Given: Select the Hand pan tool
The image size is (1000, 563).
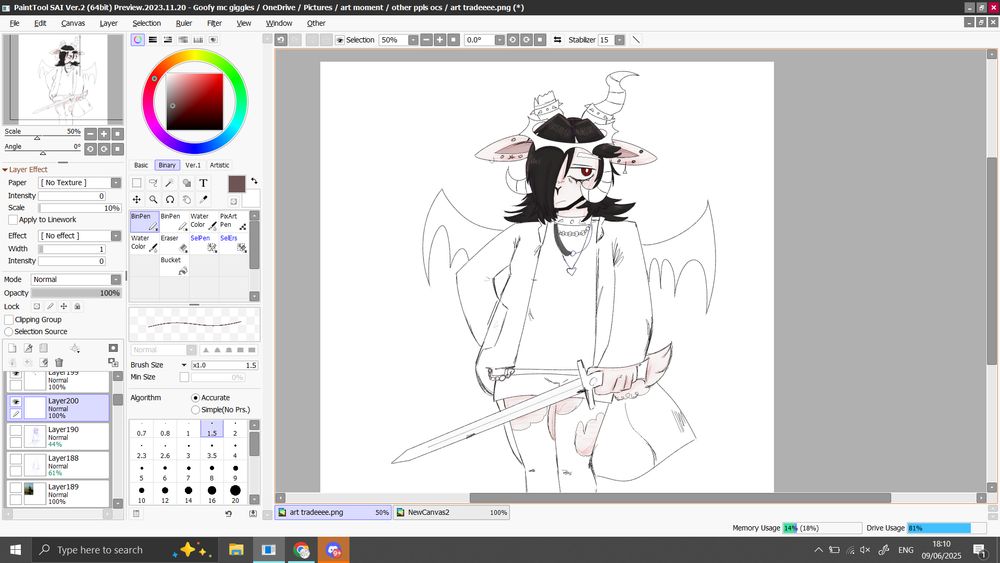Looking at the screenshot, I should point(186,200).
